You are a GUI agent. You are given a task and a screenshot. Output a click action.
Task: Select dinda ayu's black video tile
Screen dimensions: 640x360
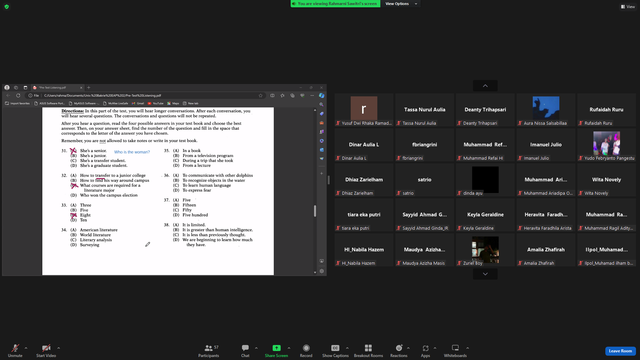[x=485, y=180]
